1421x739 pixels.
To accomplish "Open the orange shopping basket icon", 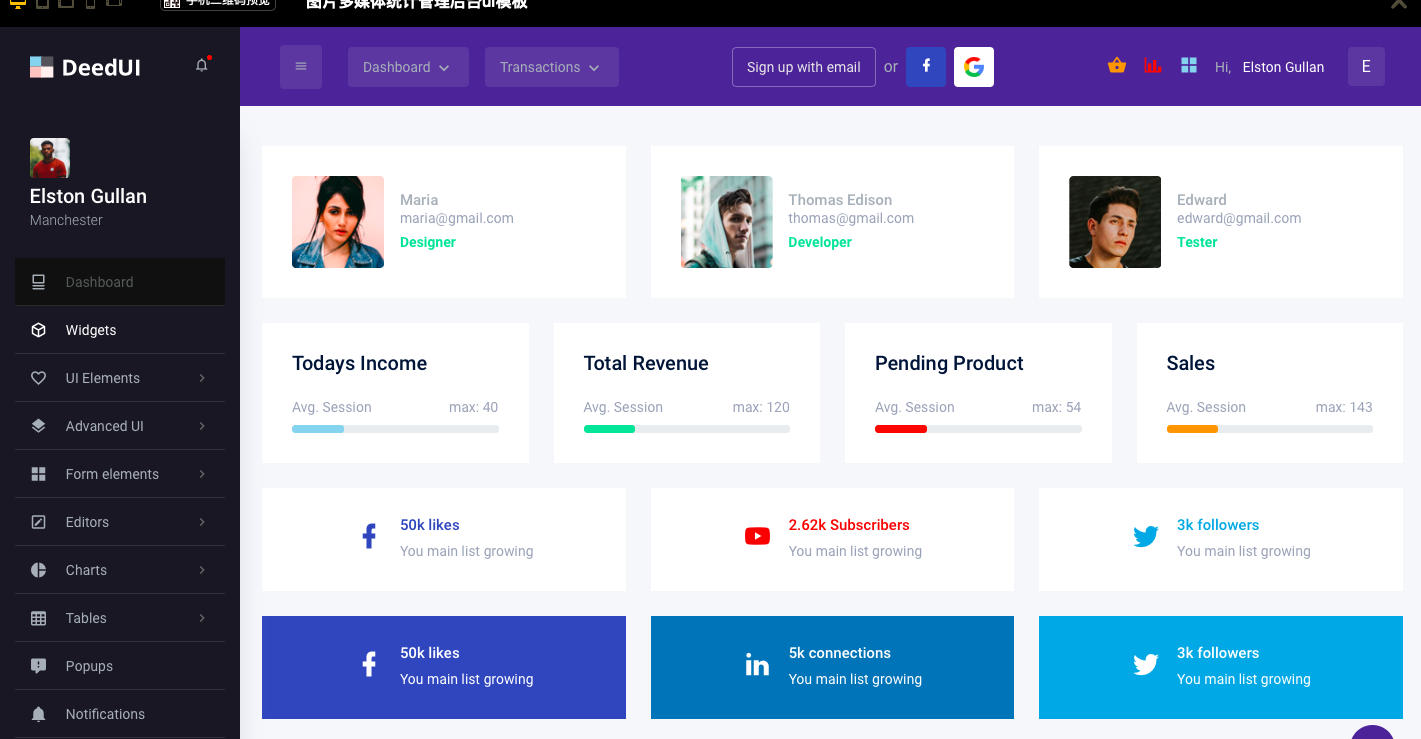I will click(x=1117, y=66).
